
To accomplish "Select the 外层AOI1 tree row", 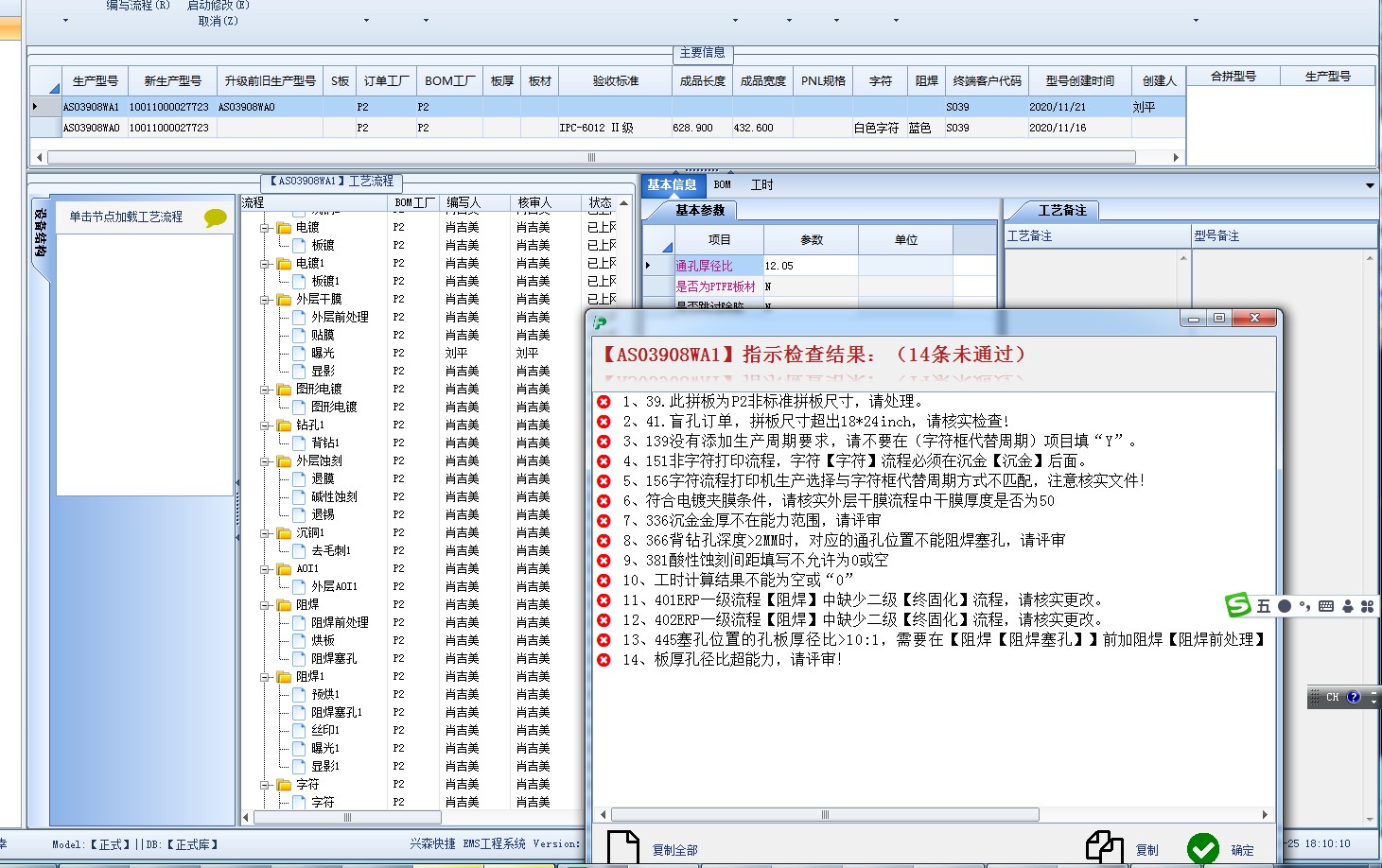I will tap(334, 586).
